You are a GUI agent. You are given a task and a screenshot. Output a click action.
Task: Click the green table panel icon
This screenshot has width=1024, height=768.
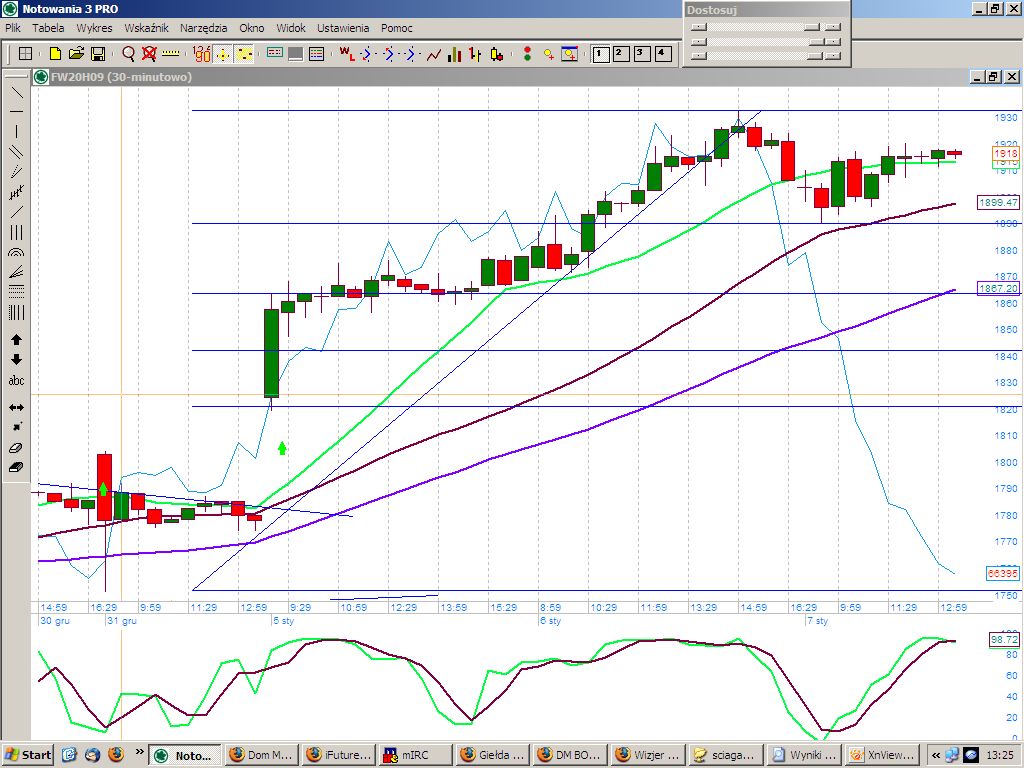tap(275, 54)
